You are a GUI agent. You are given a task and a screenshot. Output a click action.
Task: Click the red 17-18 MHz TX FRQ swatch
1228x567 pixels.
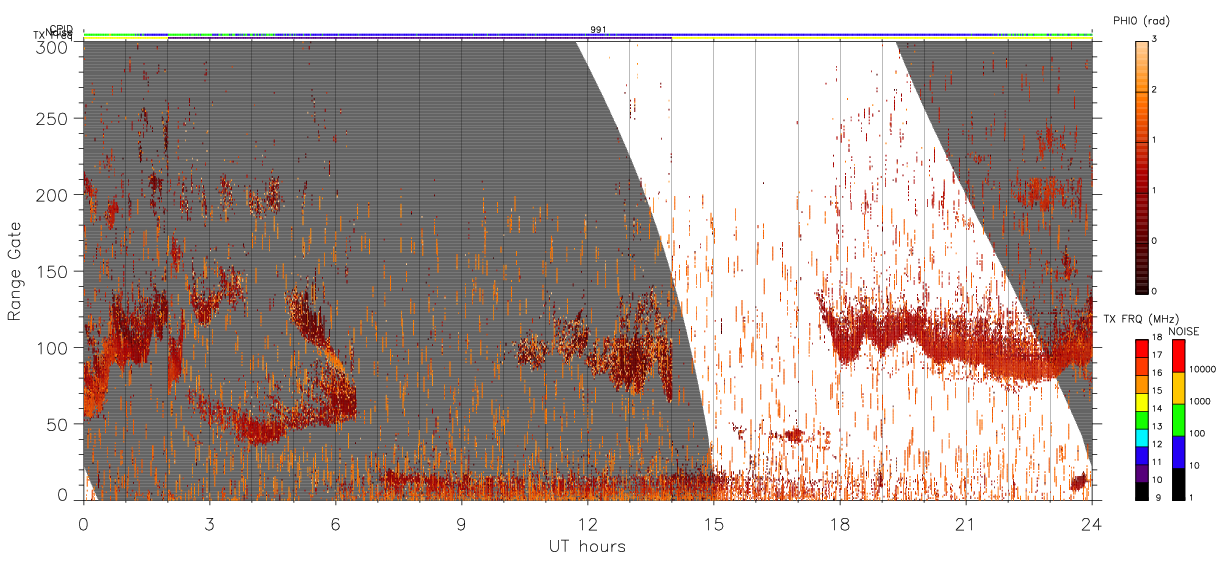tap(1142, 349)
